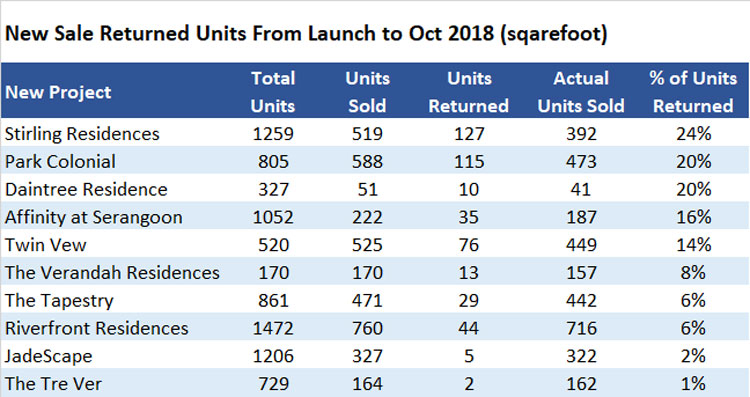Click the Twin Vew project name

[x=46, y=245]
